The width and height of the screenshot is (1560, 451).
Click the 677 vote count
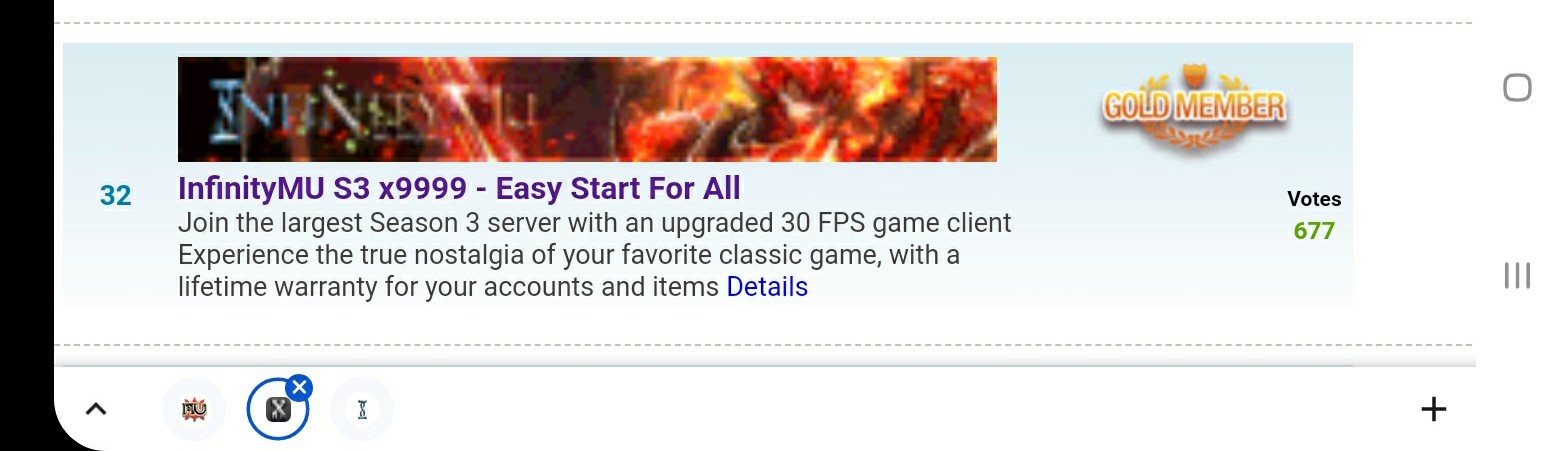tap(1314, 231)
